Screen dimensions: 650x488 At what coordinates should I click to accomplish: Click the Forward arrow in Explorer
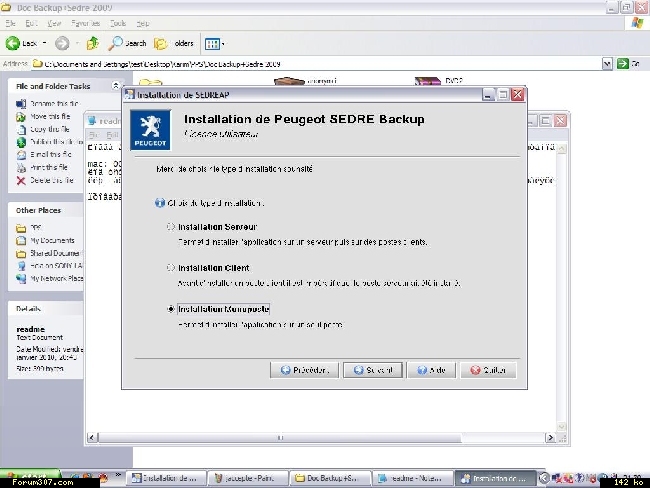click(x=62, y=43)
